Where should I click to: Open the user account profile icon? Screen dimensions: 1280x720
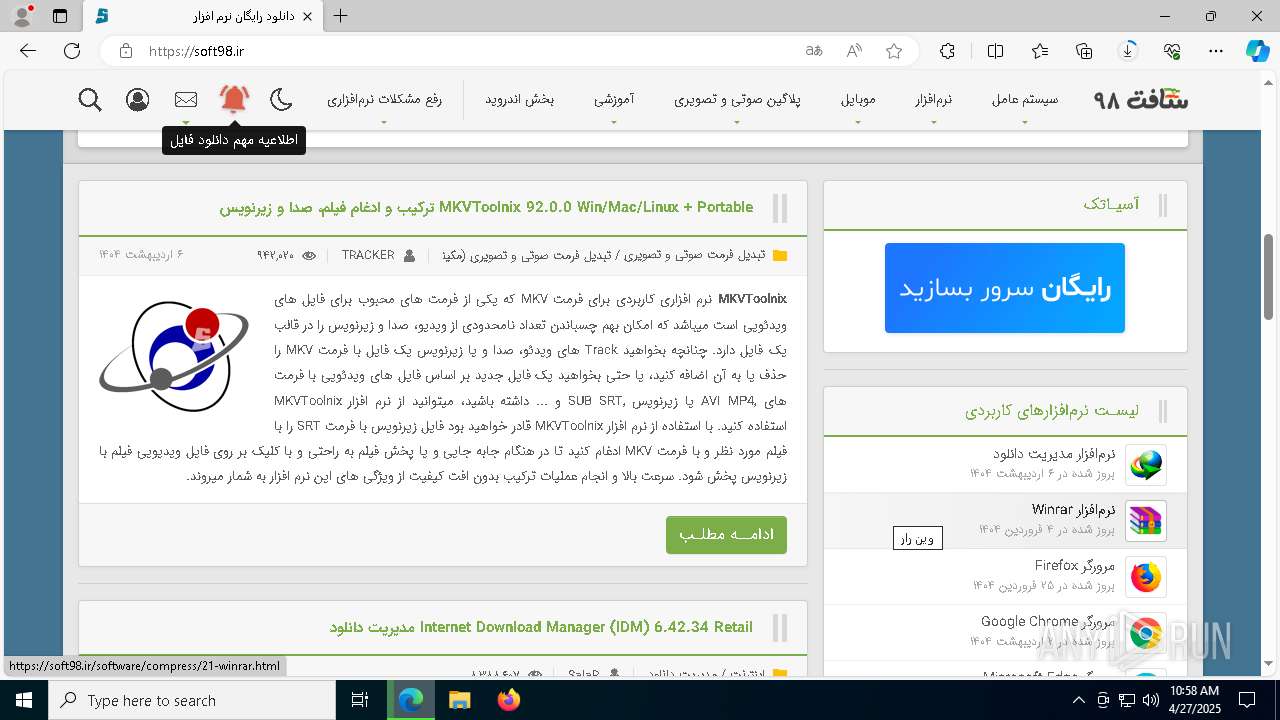tap(138, 99)
